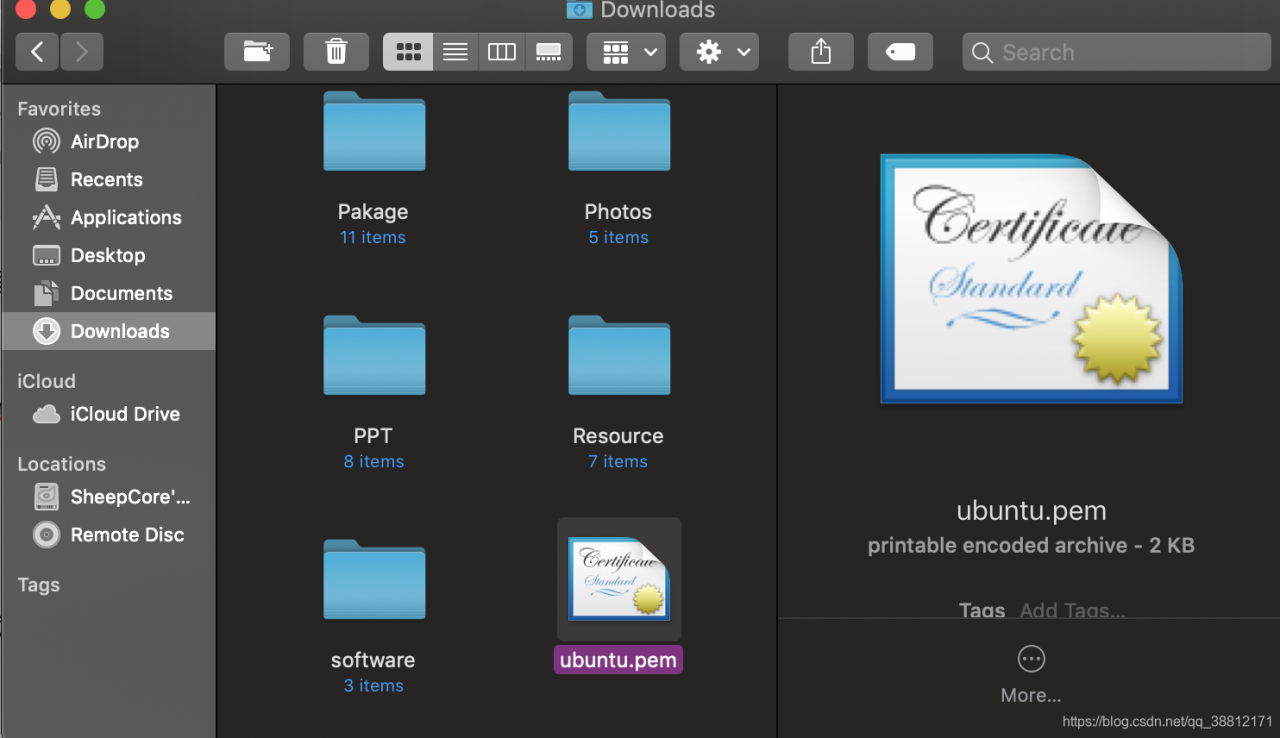The height and width of the screenshot is (738, 1280).
Task: Go back with the left arrow
Action: tap(37, 52)
